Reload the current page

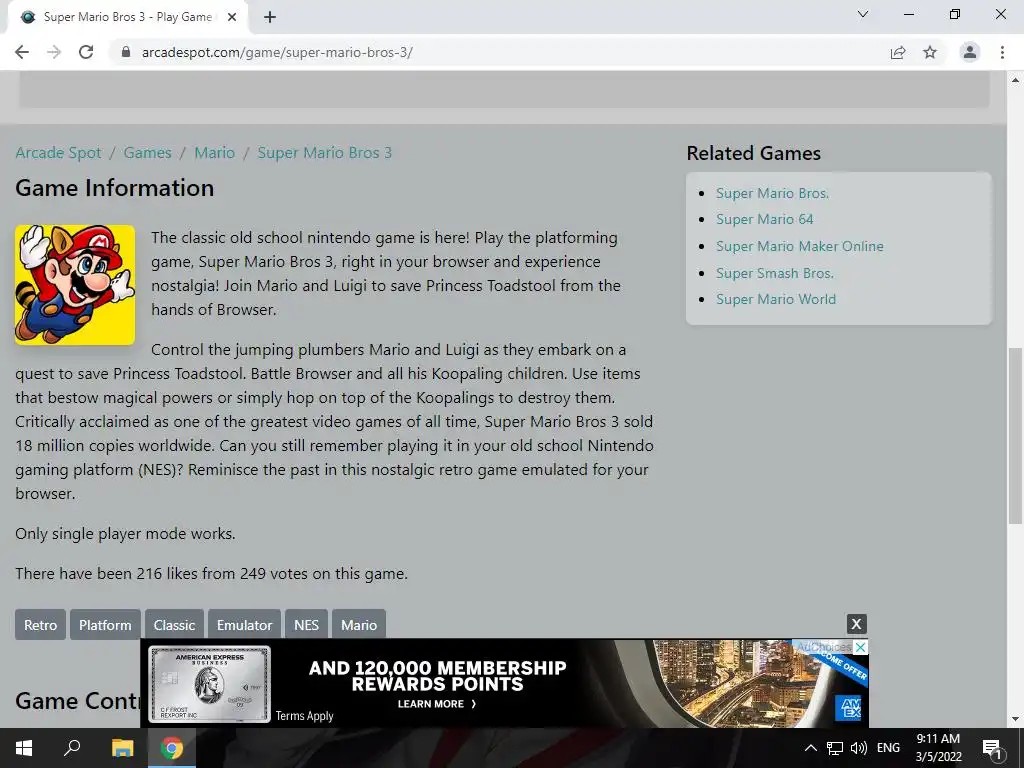86,52
